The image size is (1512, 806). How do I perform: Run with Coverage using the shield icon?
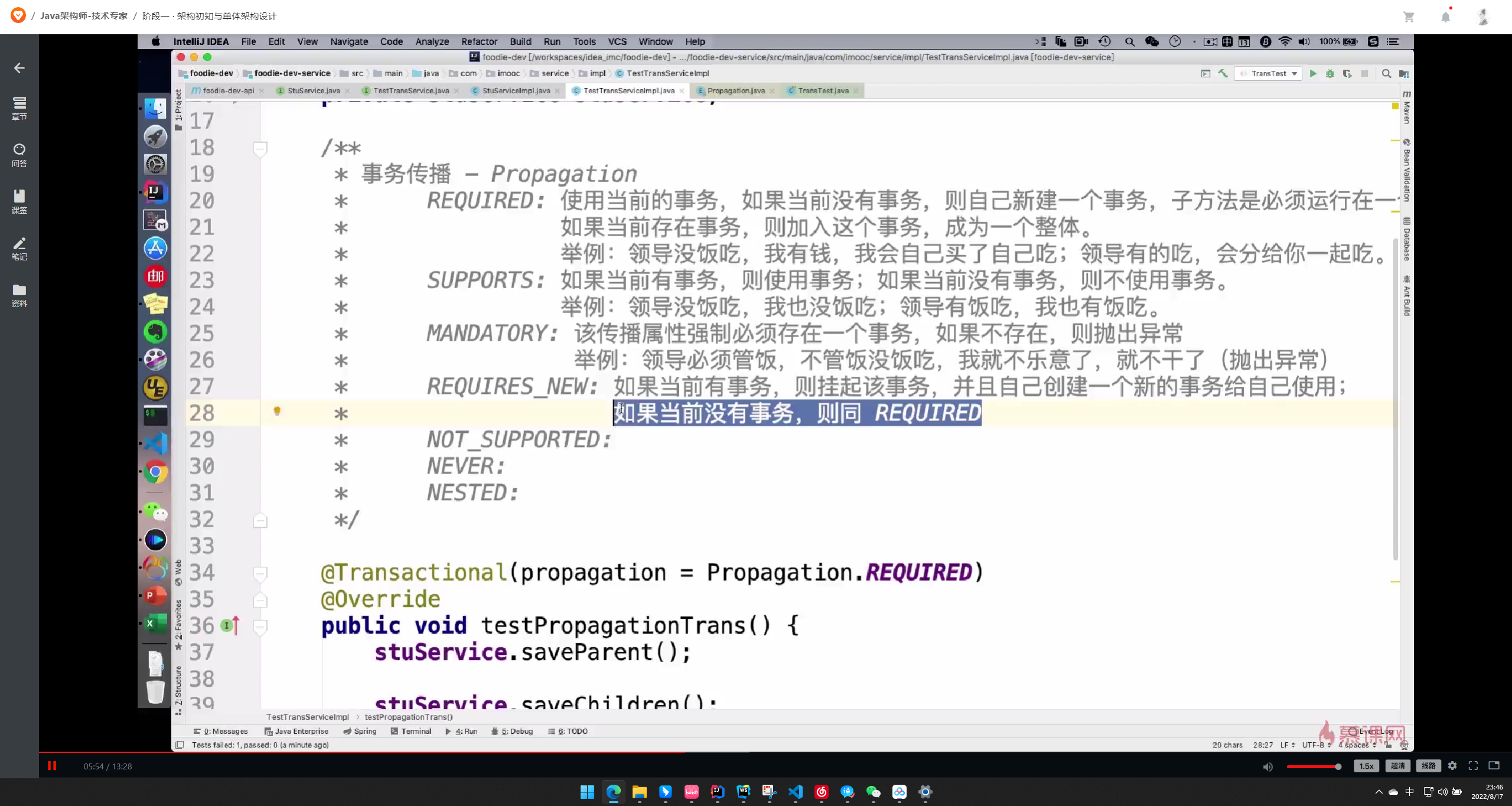[1348, 73]
